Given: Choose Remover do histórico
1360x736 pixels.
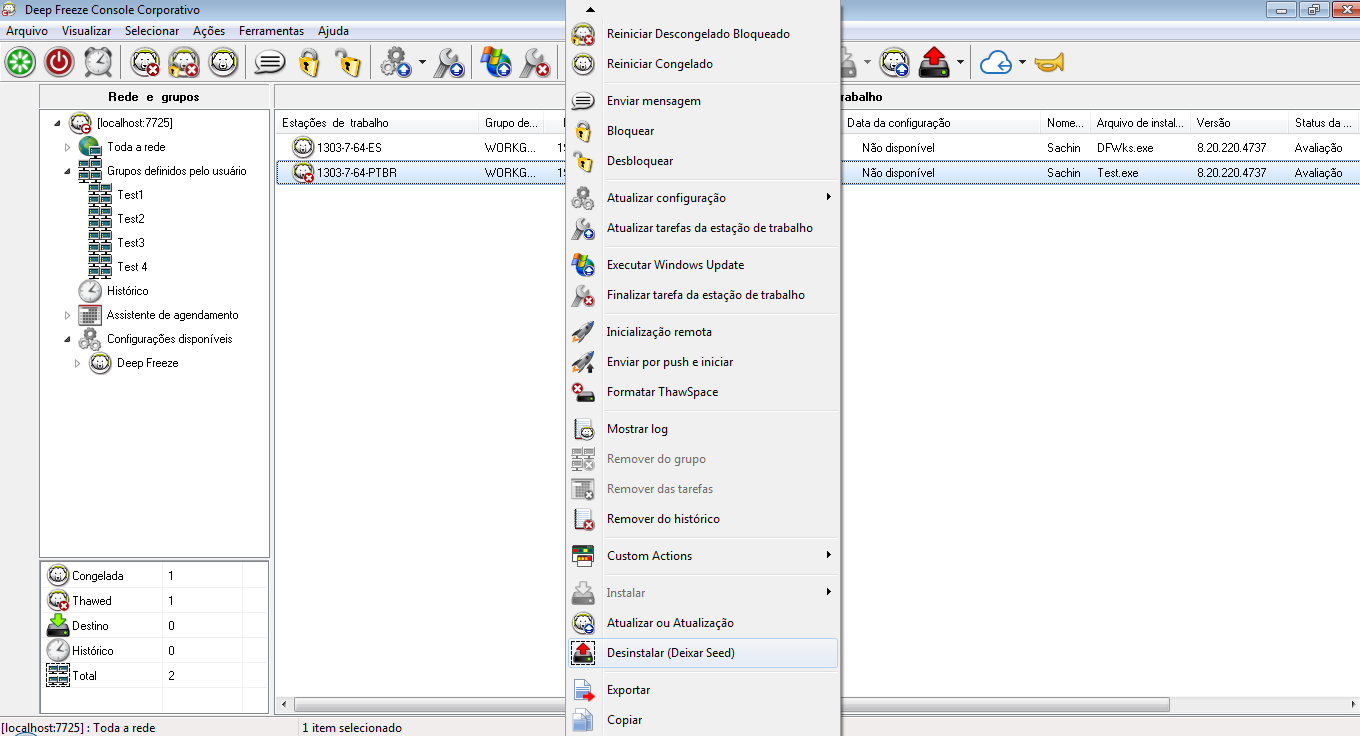Looking at the screenshot, I should [x=703, y=519].
